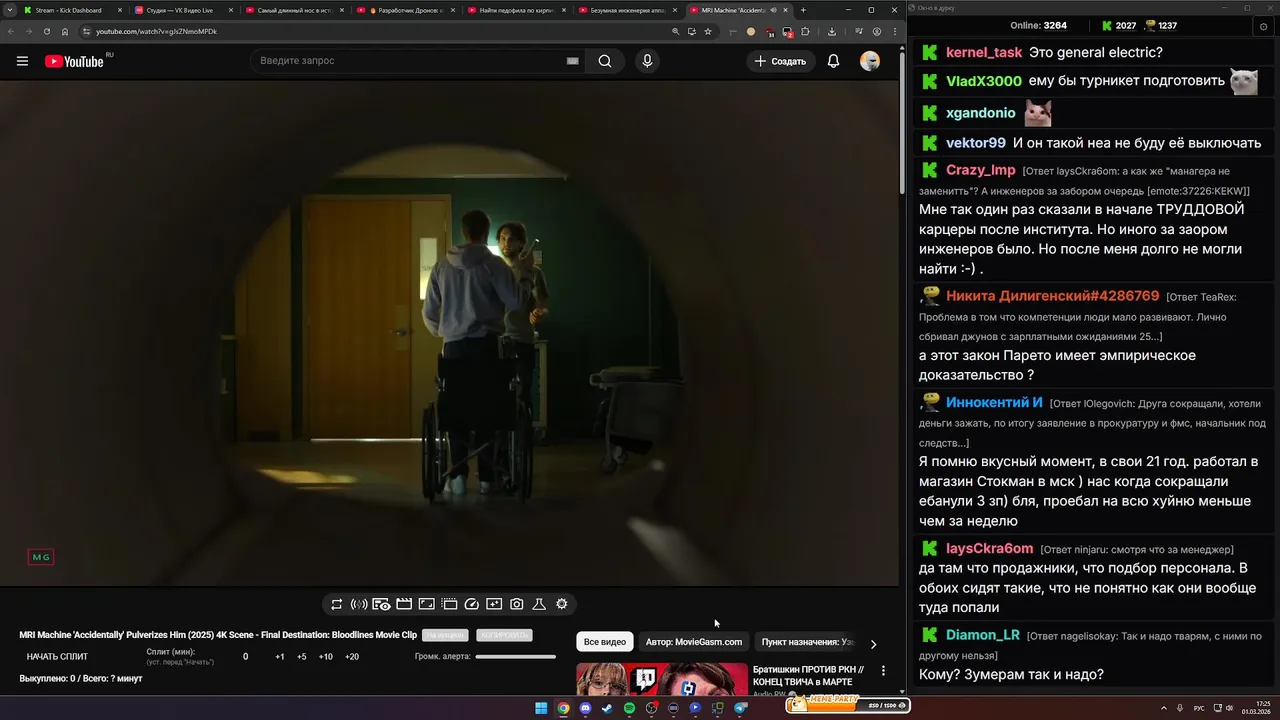Click the +20 split minutes button
This screenshot has height=720, width=1280.
(x=352, y=657)
